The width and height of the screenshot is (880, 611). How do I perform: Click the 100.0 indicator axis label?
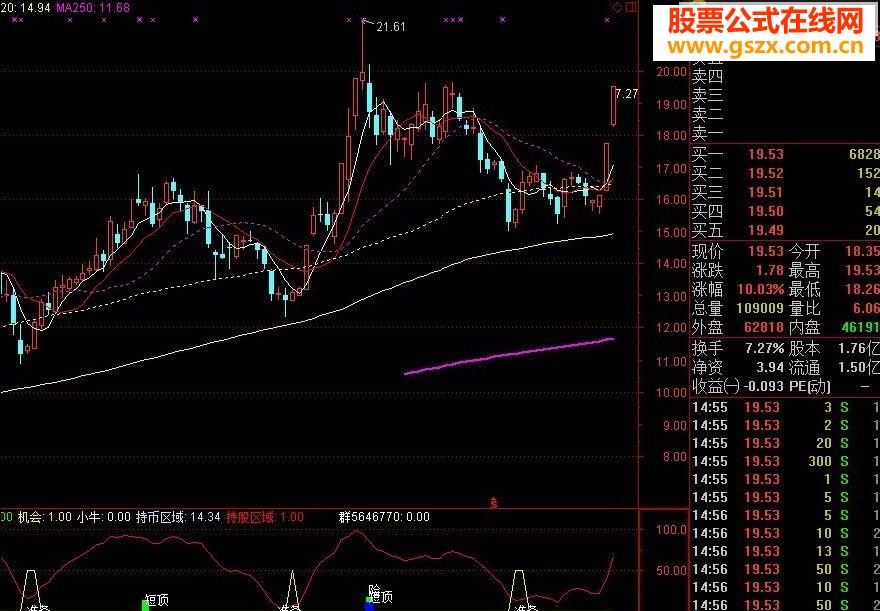pos(672,529)
